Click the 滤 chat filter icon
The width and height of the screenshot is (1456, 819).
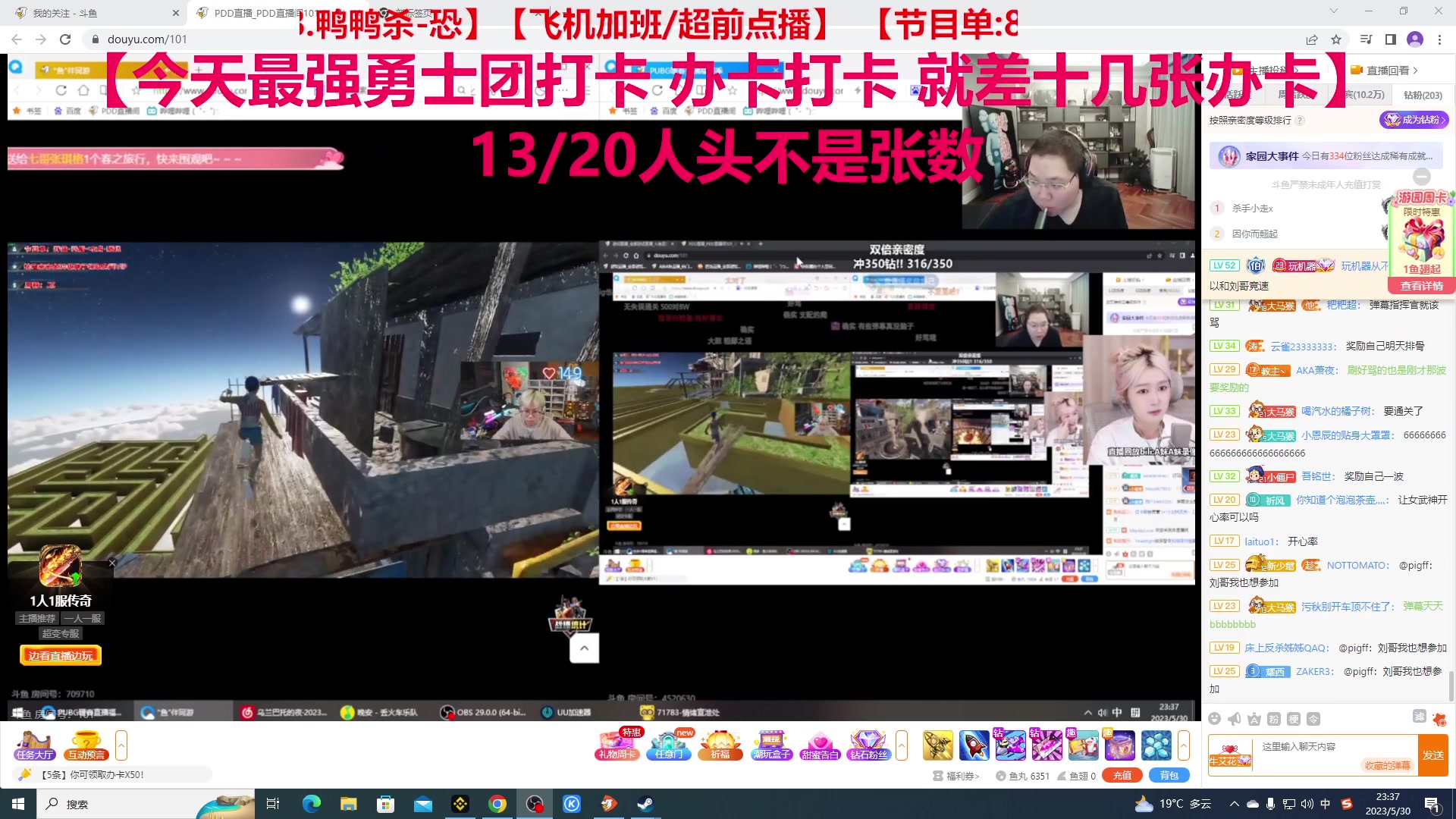click(x=1420, y=717)
